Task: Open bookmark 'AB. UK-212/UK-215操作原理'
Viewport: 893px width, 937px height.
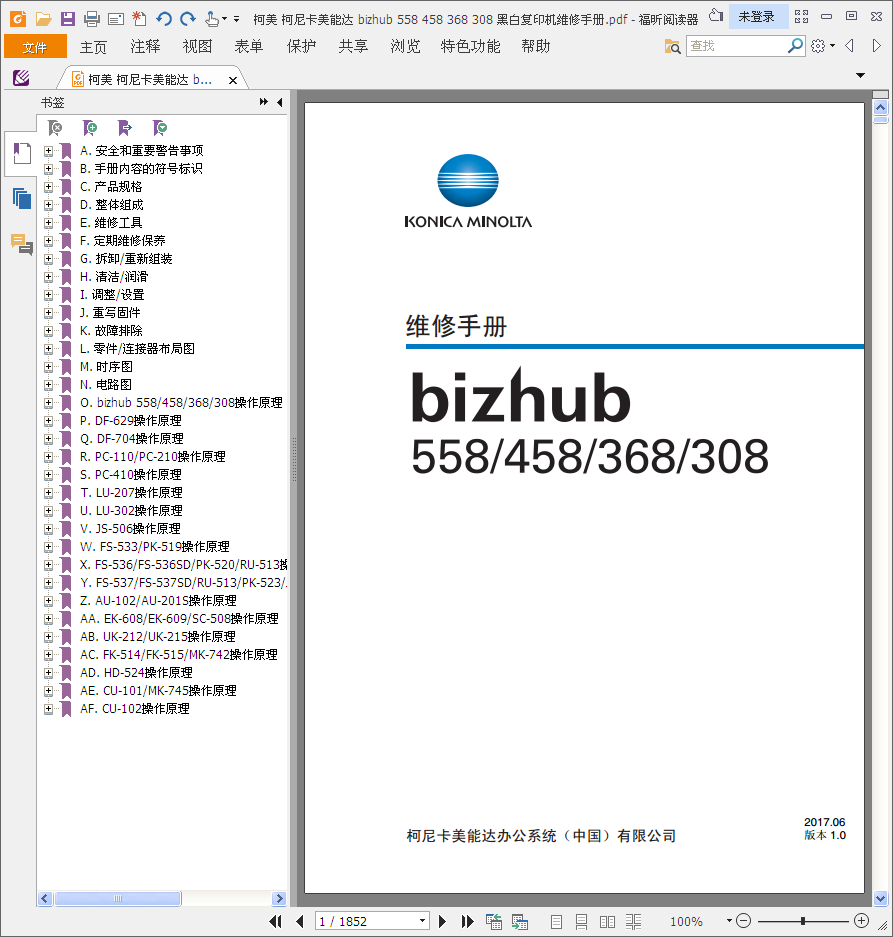Action: click(158, 636)
